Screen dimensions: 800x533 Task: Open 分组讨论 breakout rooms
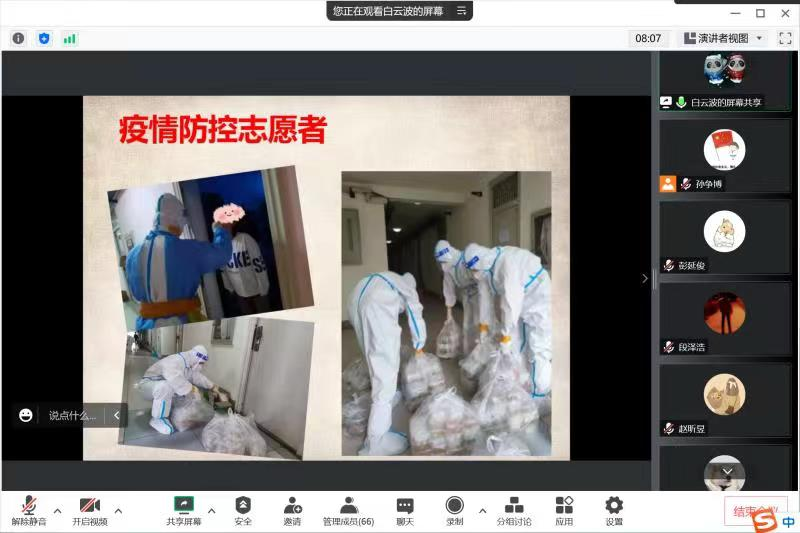514,510
